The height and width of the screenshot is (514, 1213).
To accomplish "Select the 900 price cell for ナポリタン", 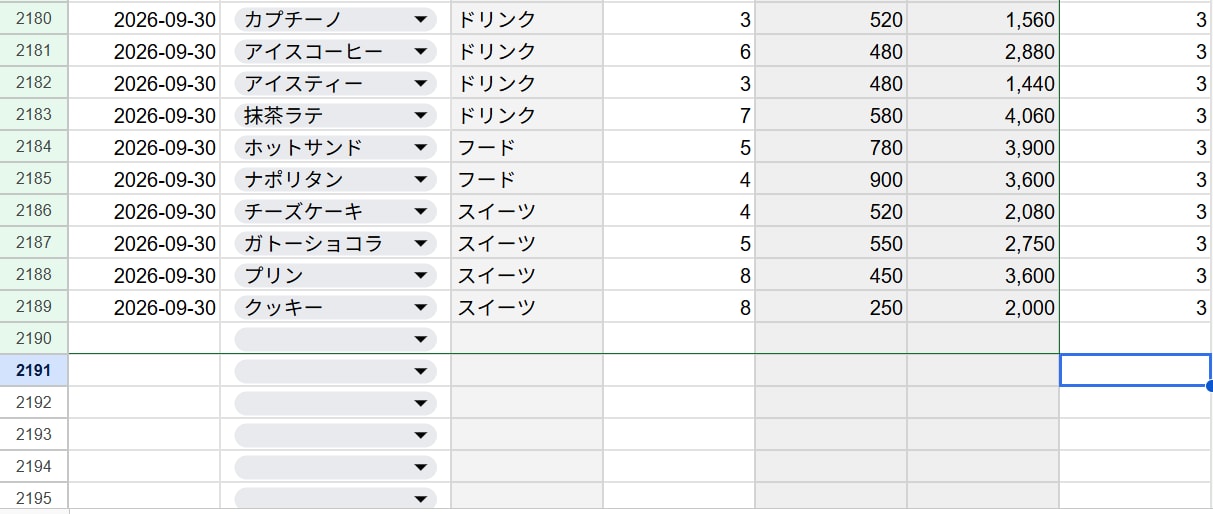I will coord(831,179).
